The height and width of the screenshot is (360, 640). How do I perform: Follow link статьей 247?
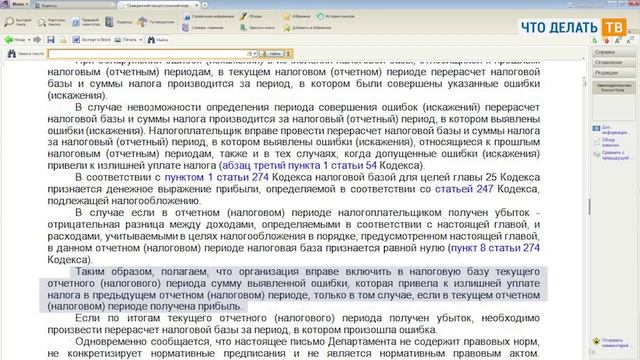click(x=464, y=189)
